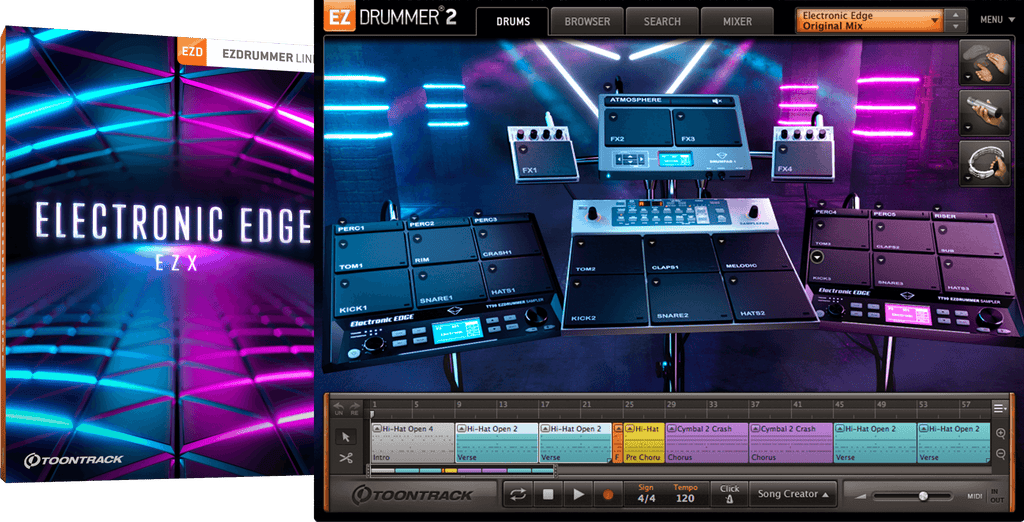This screenshot has height=522, width=1024.
Task: Hit the CLAPS2 pad
Action: tap(901, 237)
